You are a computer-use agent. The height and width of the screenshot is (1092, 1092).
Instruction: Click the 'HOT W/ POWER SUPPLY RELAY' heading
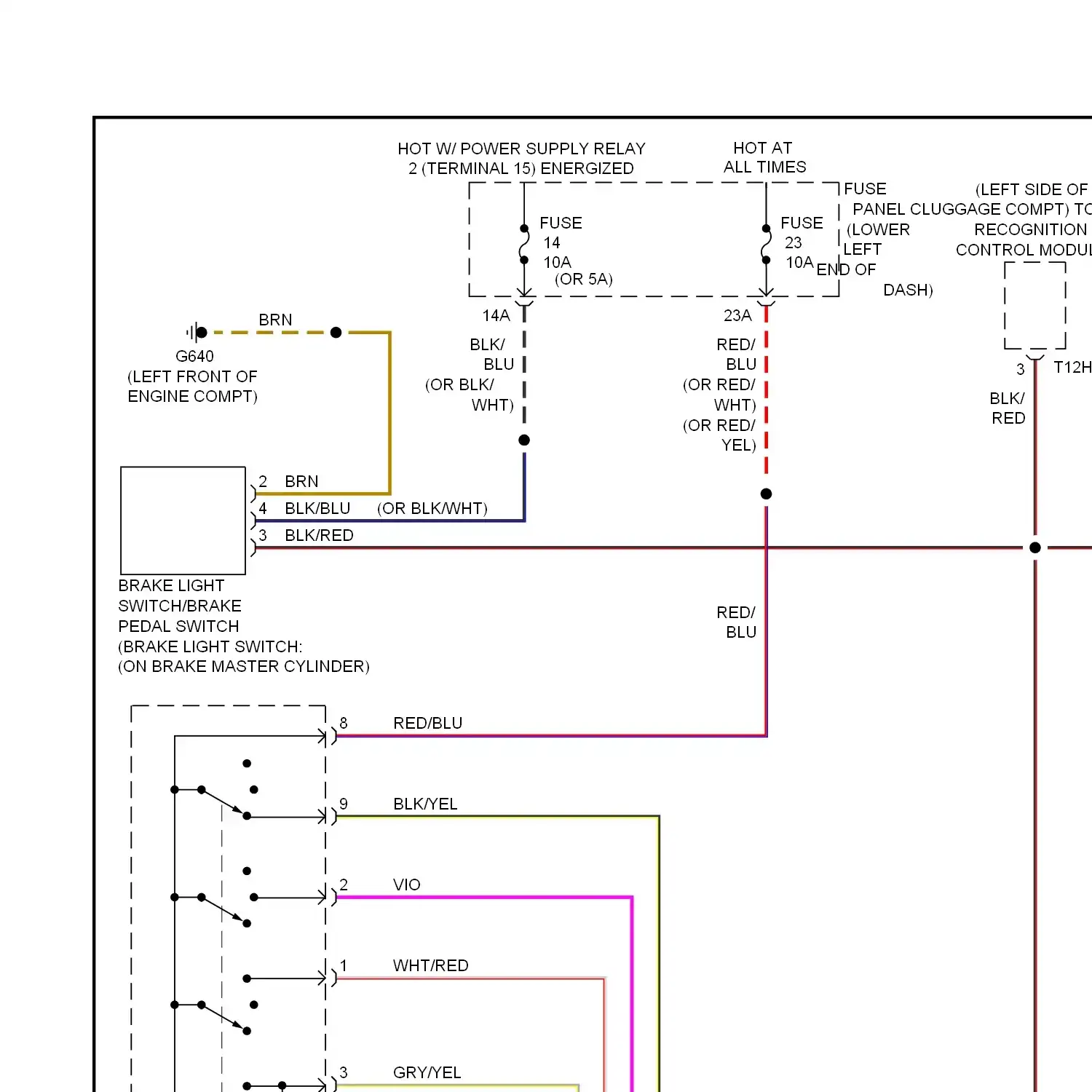(521, 158)
